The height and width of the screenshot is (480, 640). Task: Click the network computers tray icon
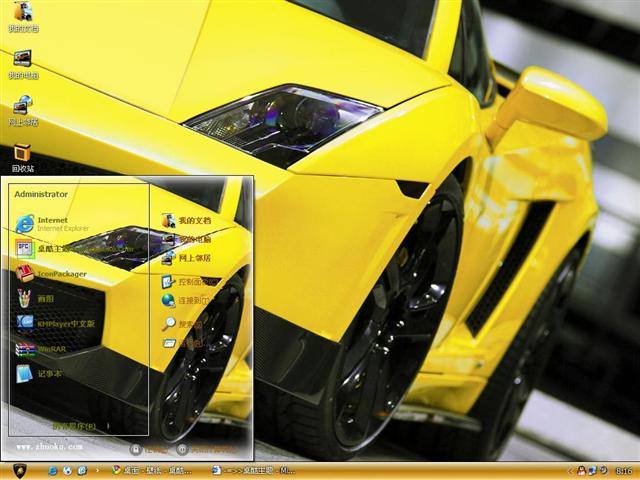[x=593, y=471]
